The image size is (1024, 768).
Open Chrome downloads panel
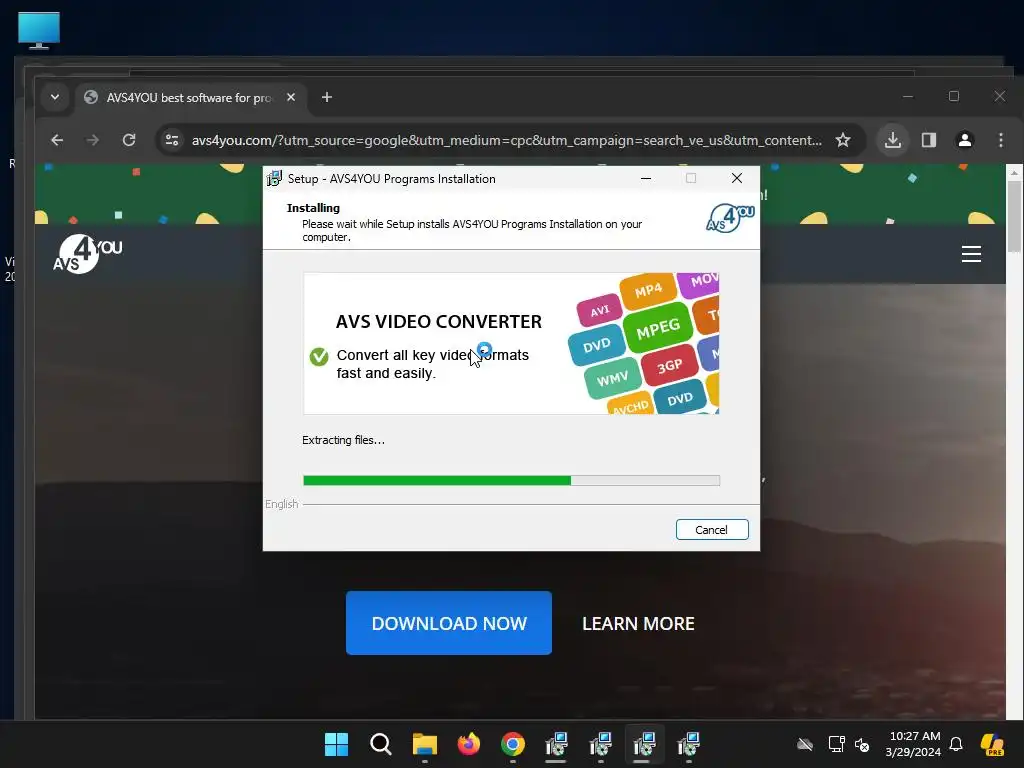tap(893, 140)
